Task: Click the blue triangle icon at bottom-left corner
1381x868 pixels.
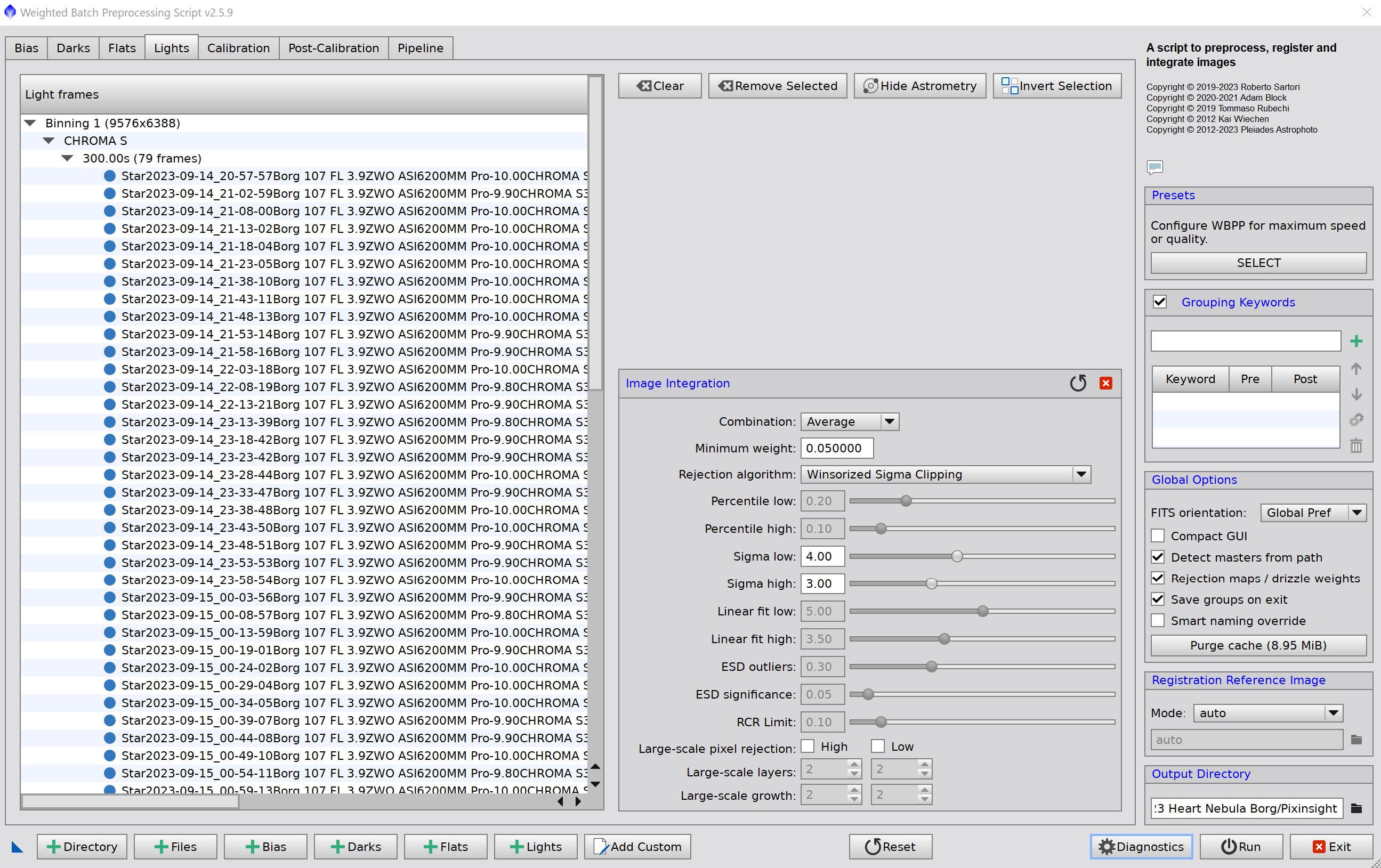Action: (x=17, y=847)
